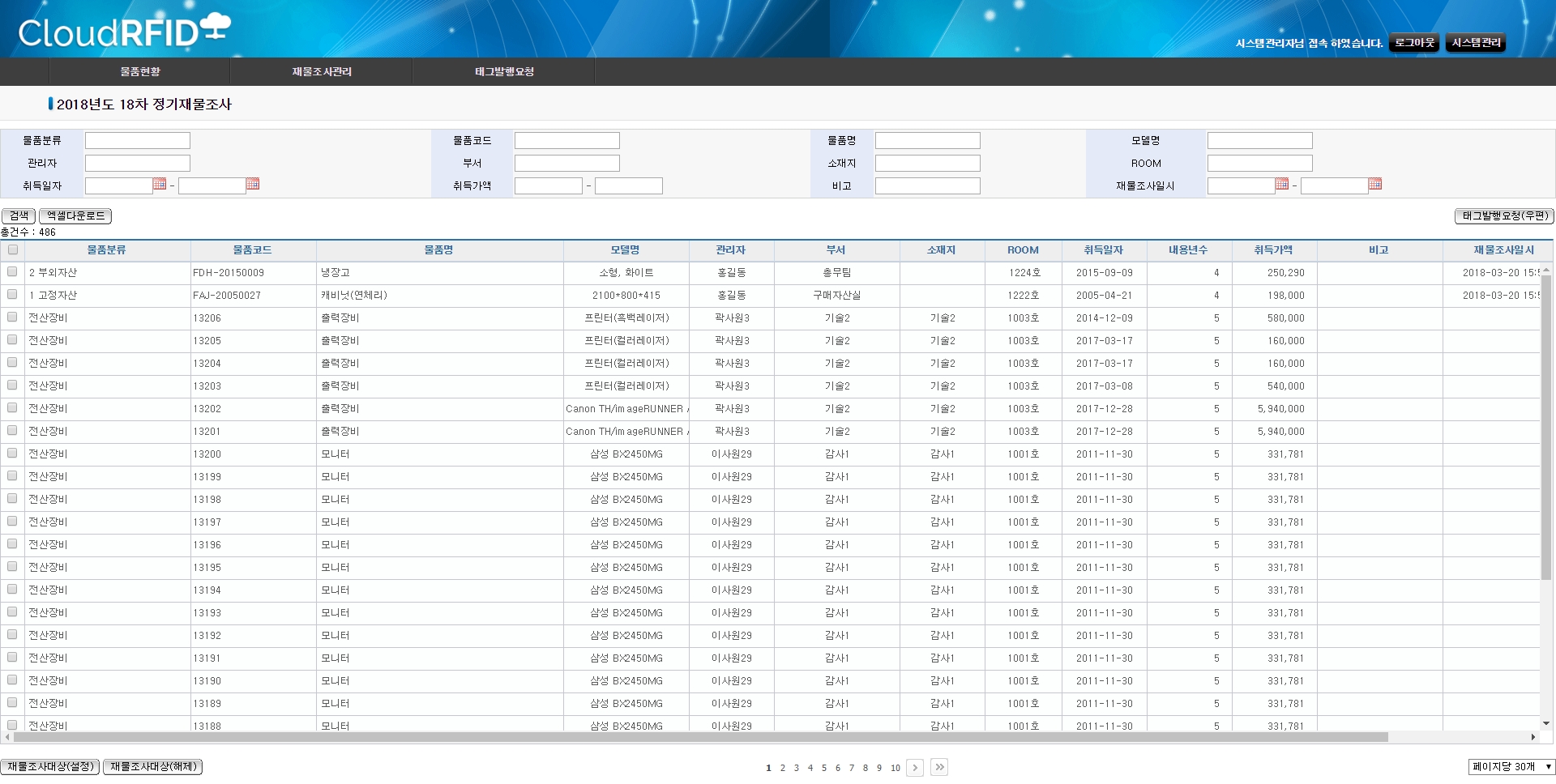Toggle the select-all header checkbox
The height and width of the screenshot is (784, 1556).
click(x=13, y=249)
